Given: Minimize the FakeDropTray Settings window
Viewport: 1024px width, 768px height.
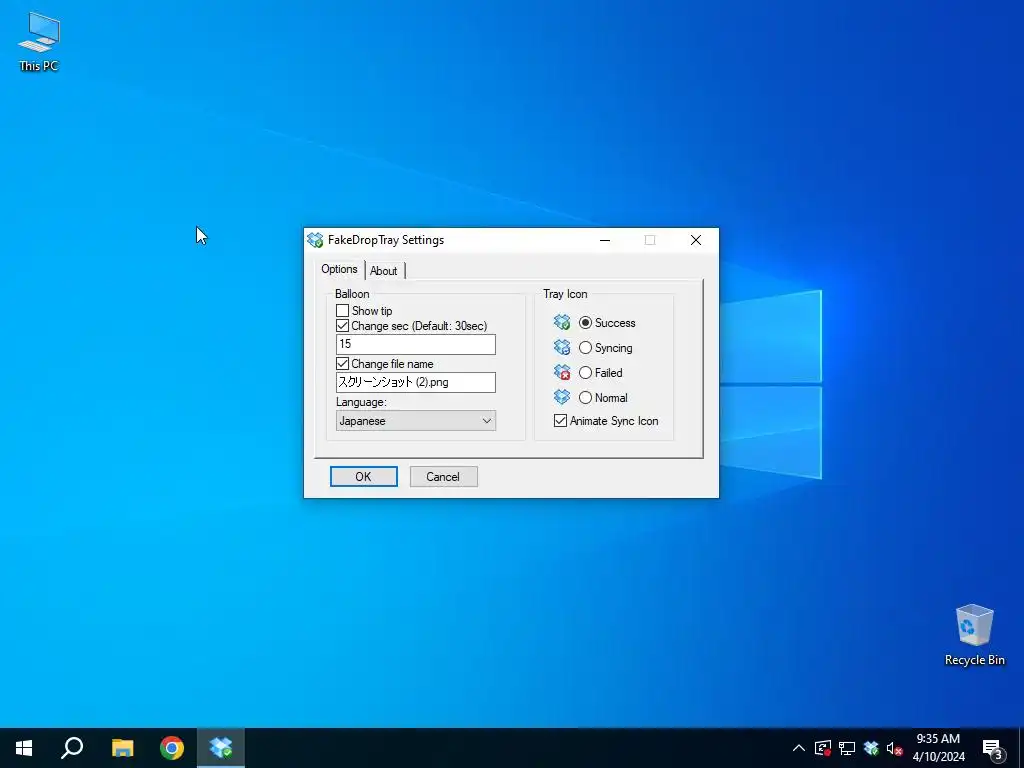Looking at the screenshot, I should tap(605, 240).
